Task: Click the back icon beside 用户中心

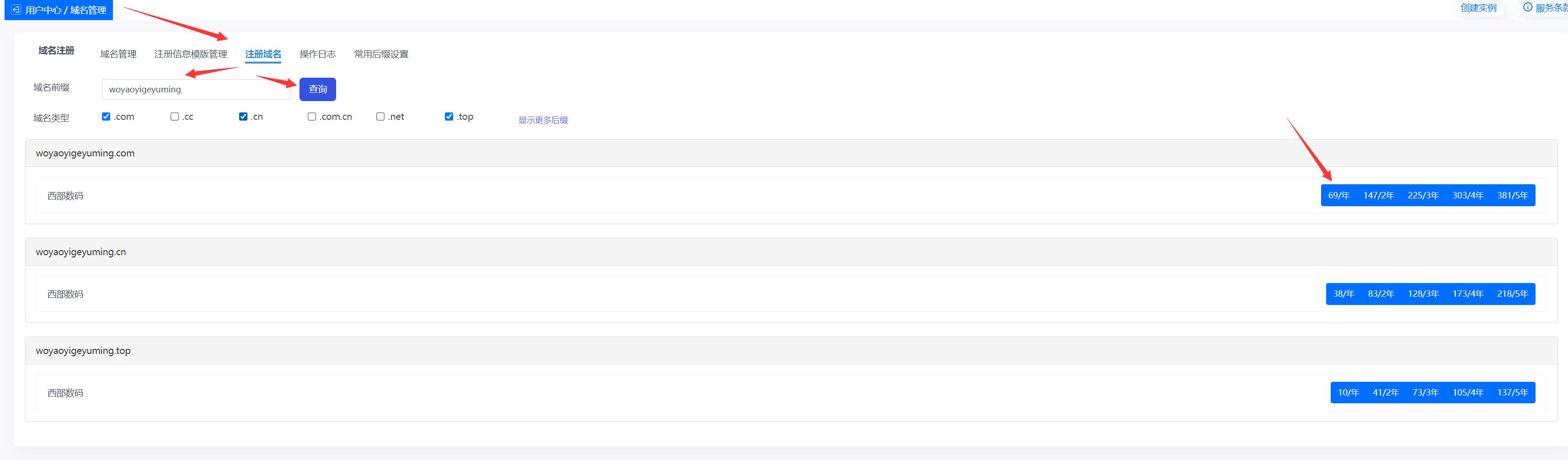Action: tap(16, 10)
